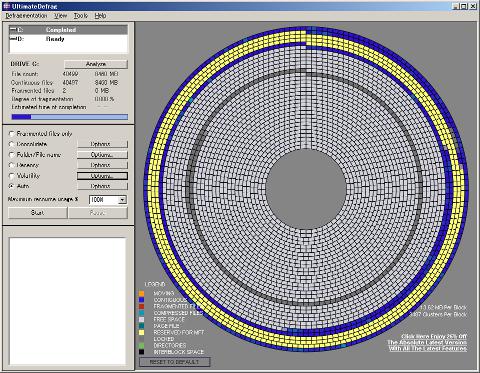
Task: Click the orange Moving legend swatch
Action: pyautogui.click(x=142, y=294)
